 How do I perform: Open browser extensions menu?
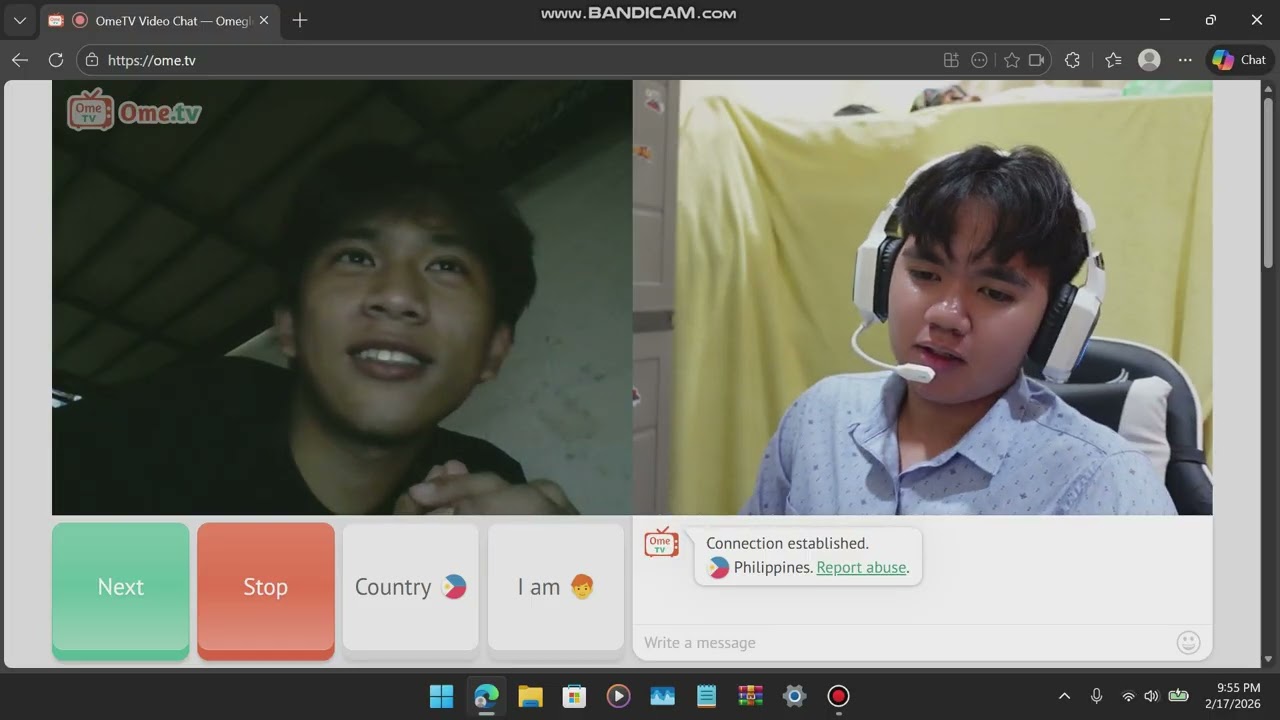tap(1073, 60)
